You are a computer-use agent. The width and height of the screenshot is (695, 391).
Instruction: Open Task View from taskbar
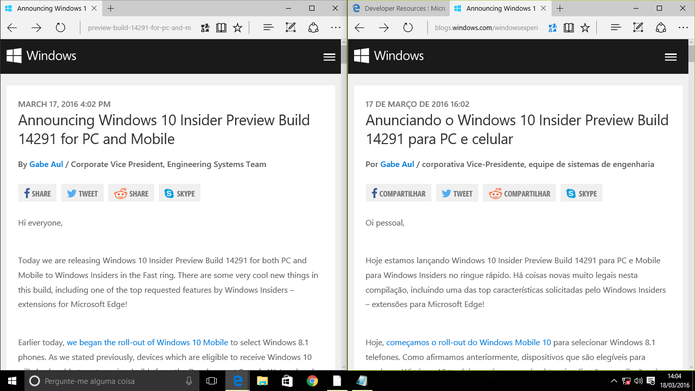(211, 381)
